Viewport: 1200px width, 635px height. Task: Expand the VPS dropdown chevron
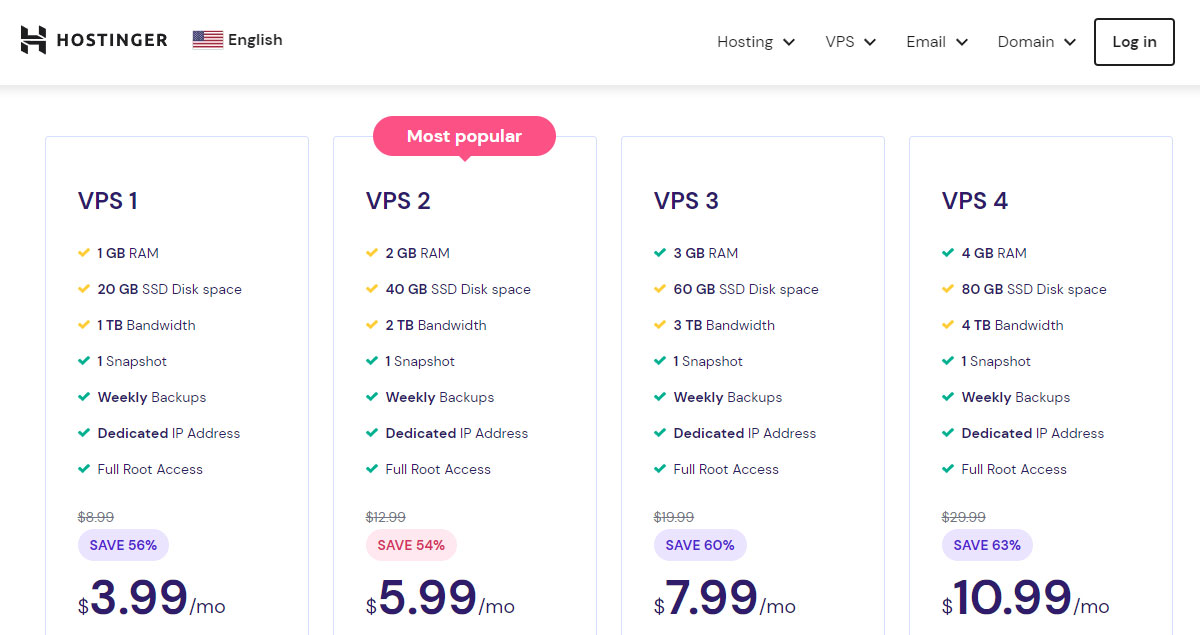point(870,42)
